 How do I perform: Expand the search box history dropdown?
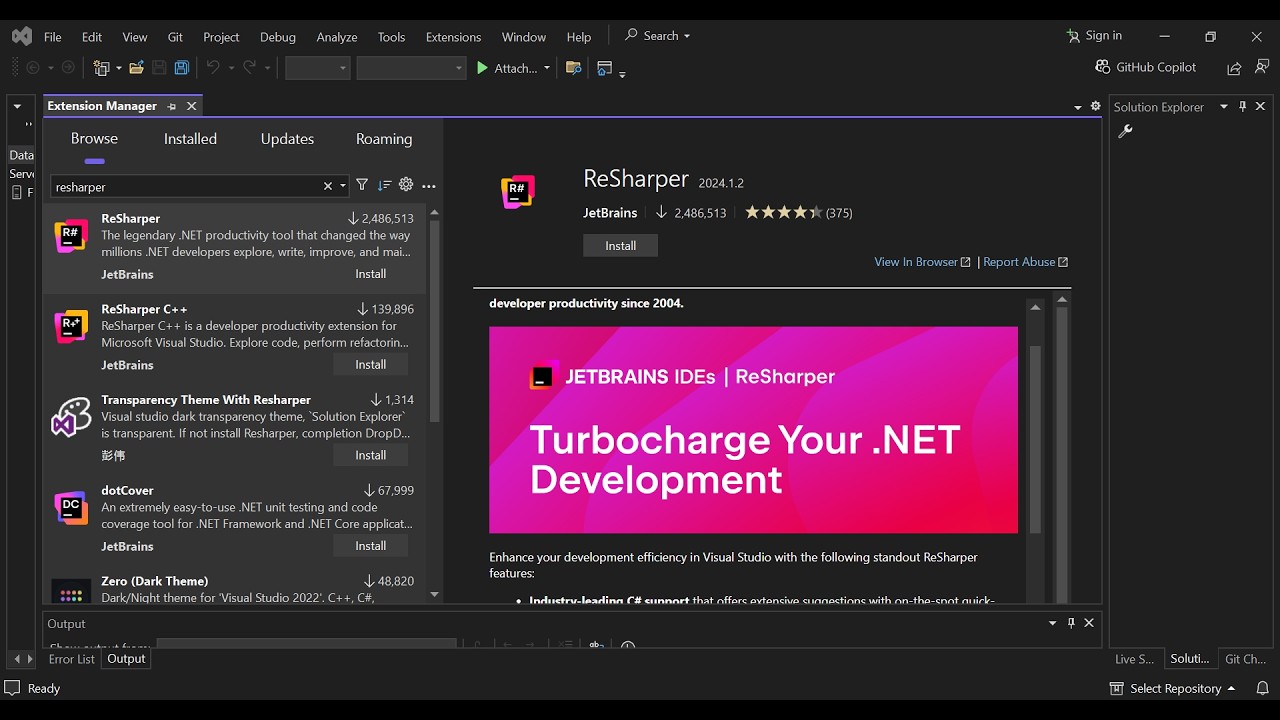click(x=342, y=186)
